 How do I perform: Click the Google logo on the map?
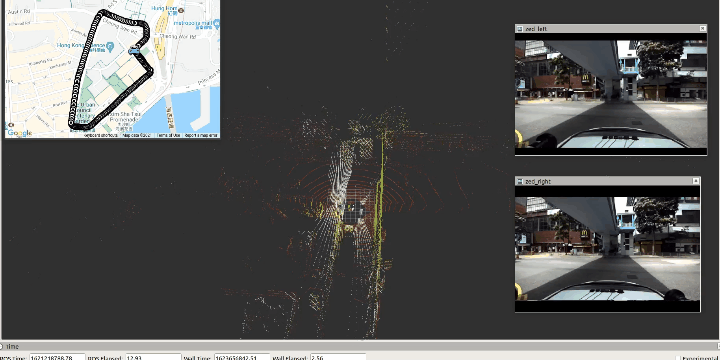tap(19, 133)
